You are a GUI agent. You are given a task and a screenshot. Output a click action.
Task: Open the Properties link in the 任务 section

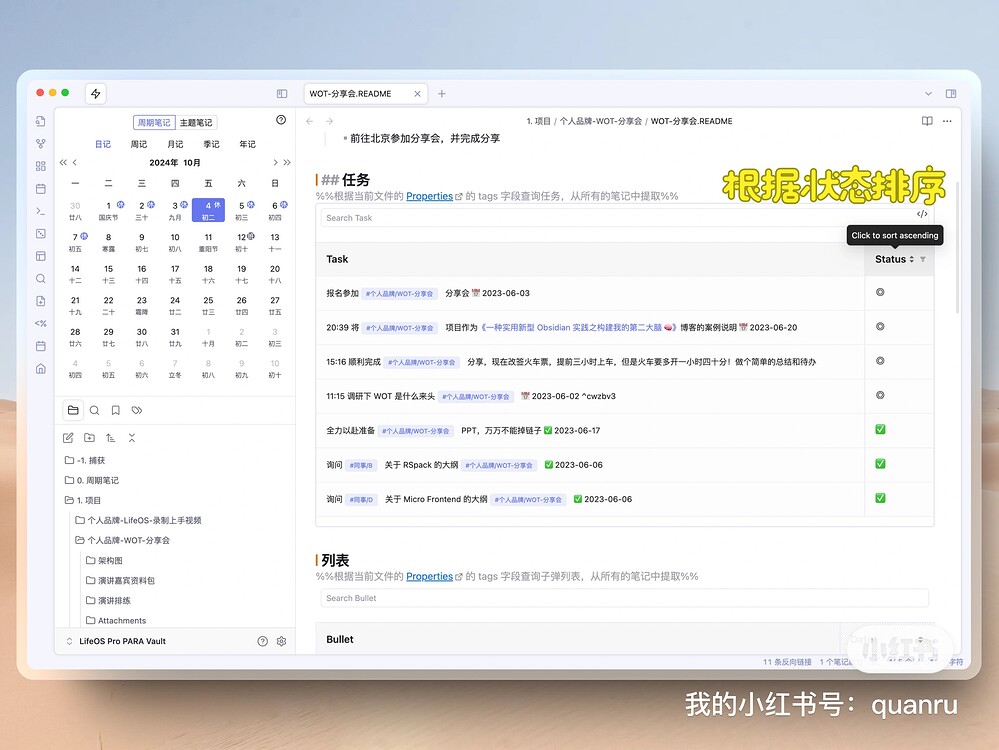coord(429,196)
